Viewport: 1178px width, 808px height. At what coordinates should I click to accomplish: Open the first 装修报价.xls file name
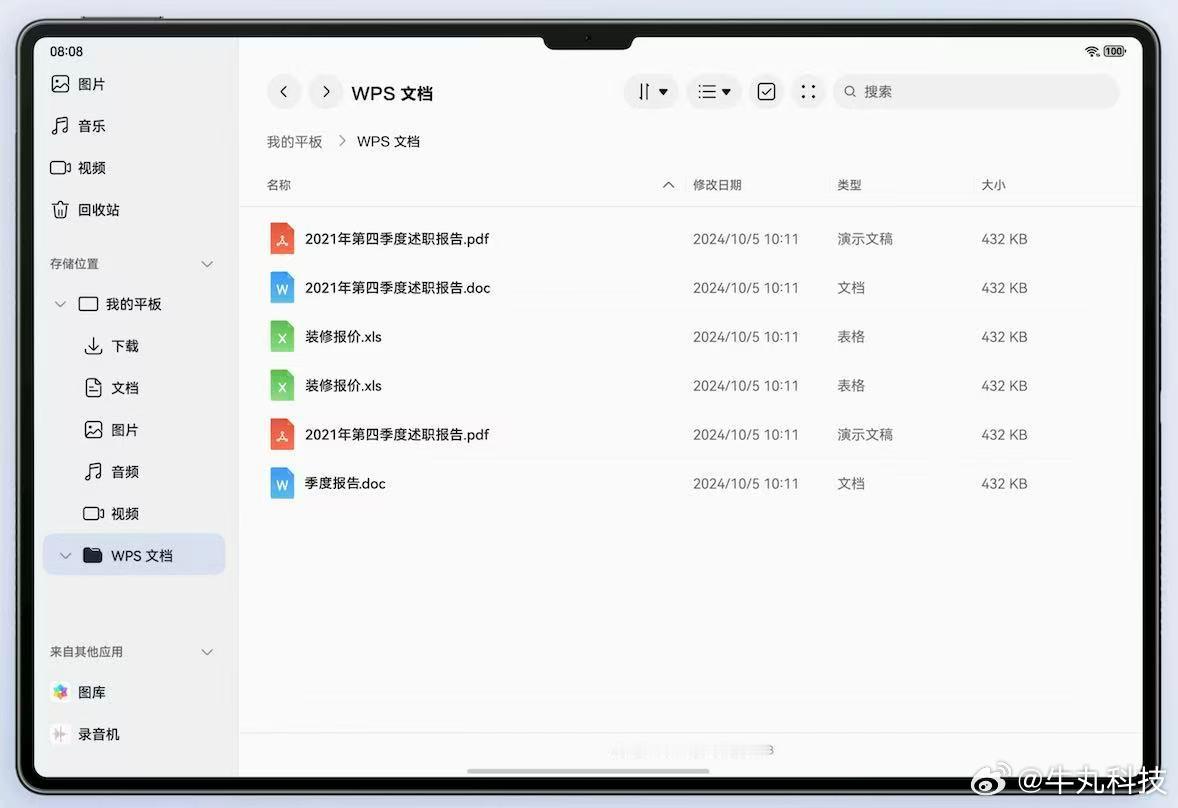click(x=343, y=336)
